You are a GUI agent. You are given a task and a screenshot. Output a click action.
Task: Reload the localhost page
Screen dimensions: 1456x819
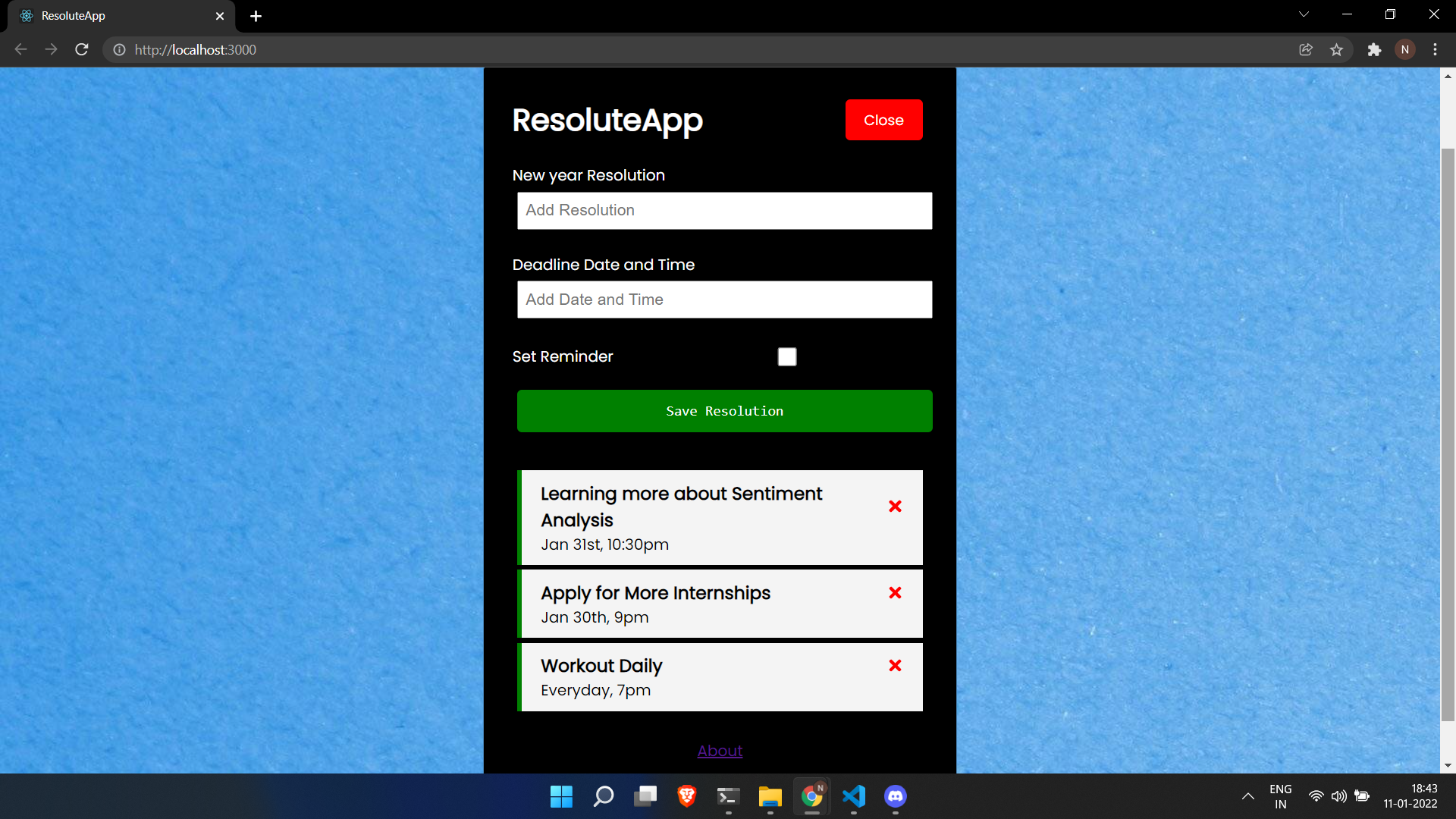pos(82,50)
